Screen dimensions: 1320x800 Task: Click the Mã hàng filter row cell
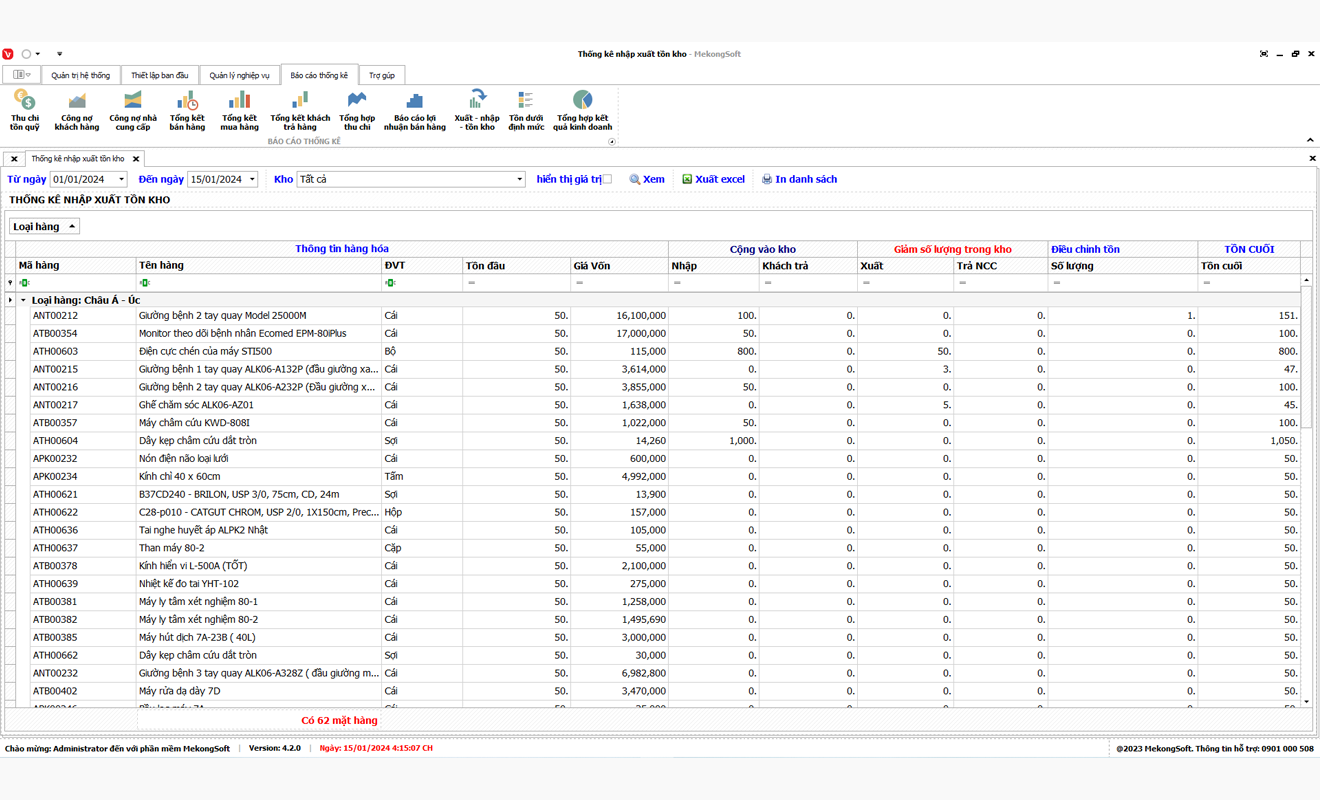pos(76,283)
